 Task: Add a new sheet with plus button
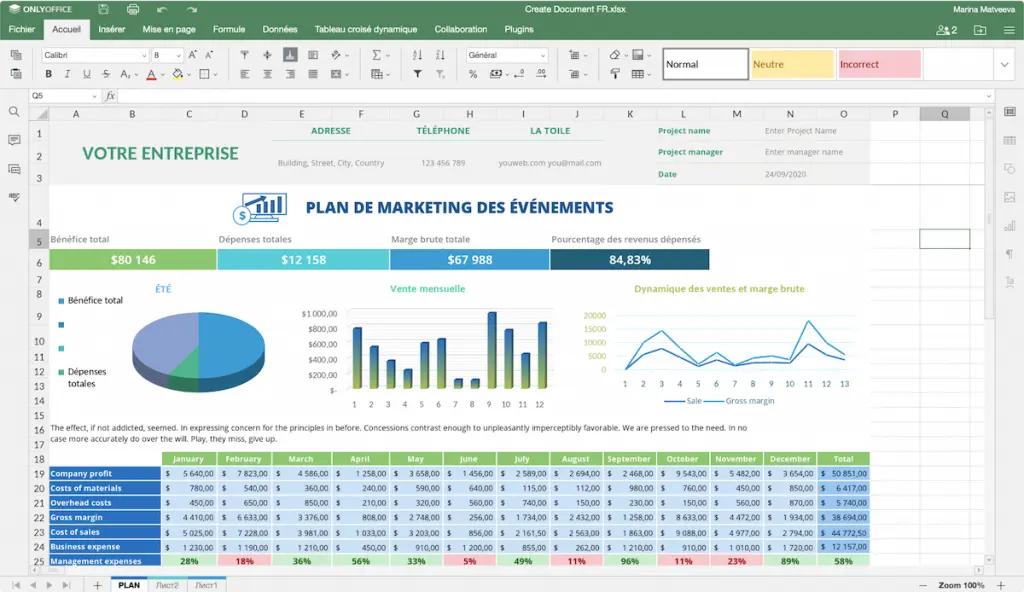(x=97, y=584)
